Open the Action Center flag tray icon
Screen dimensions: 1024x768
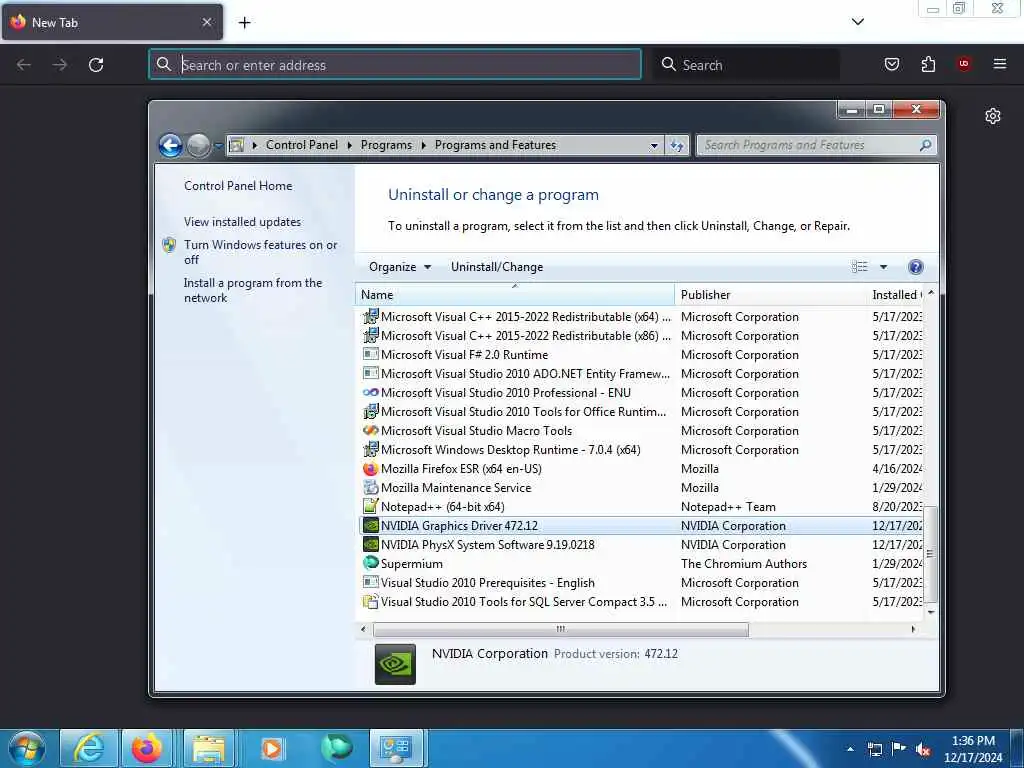pyautogui.click(x=899, y=749)
